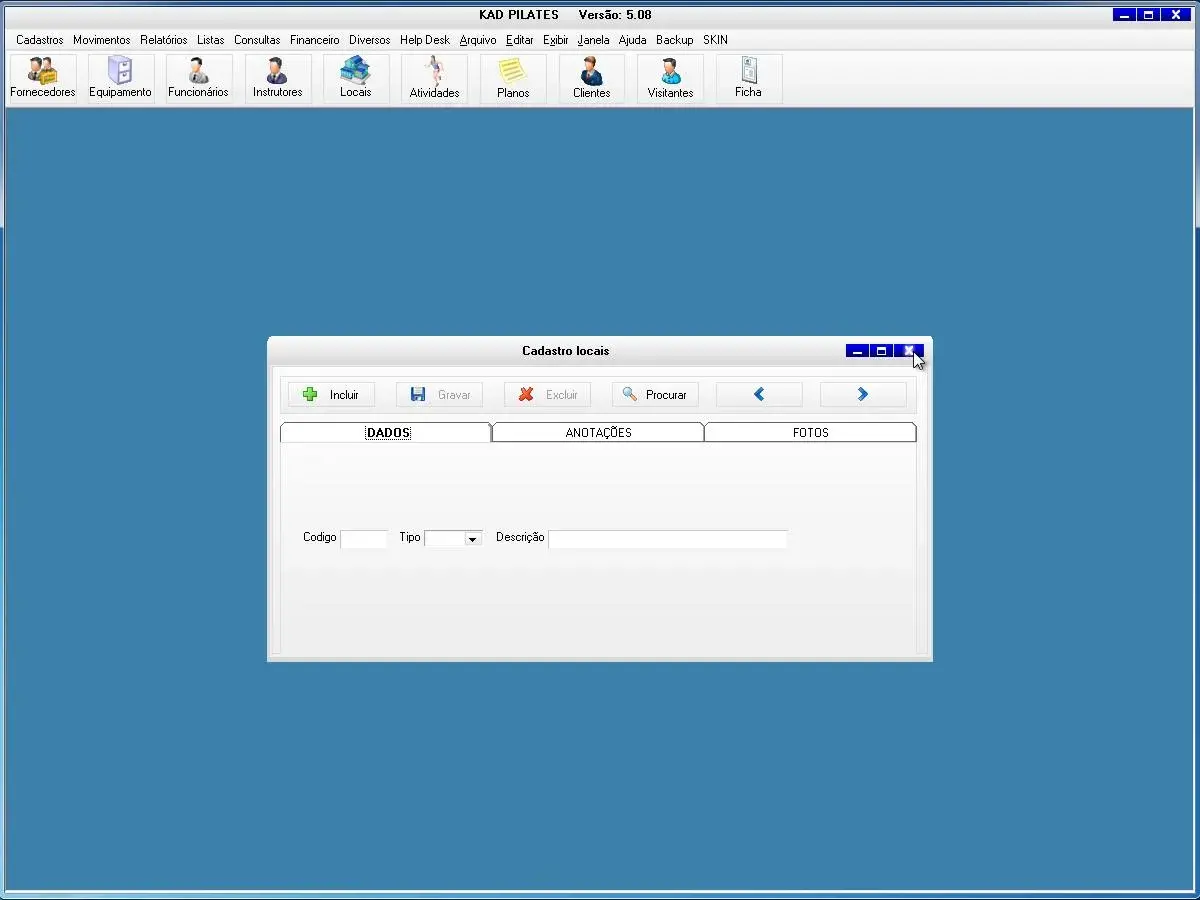Click the Cadastro locais title text
Image resolution: width=1200 pixels, height=900 pixels.
(566, 351)
